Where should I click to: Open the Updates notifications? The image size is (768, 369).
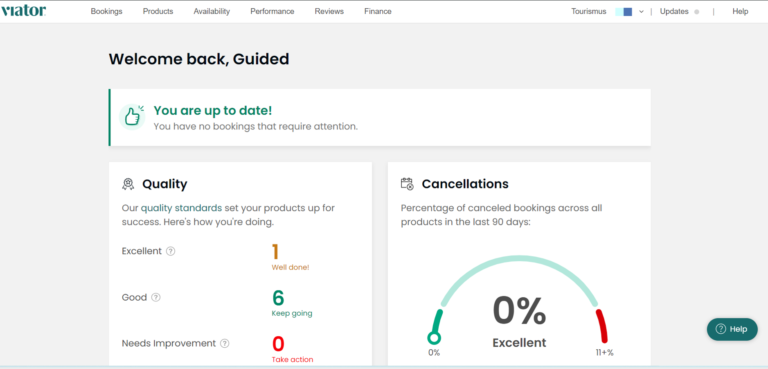point(674,11)
